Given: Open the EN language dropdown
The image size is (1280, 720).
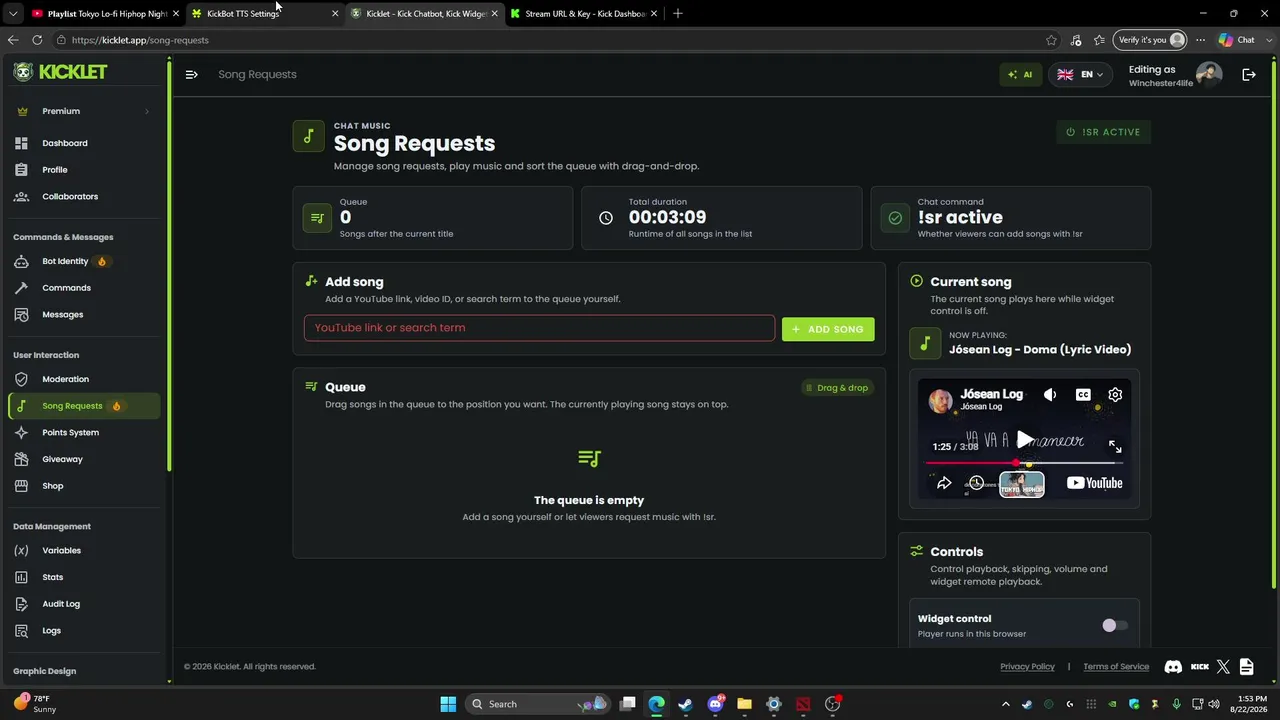Looking at the screenshot, I should [x=1080, y=74].
